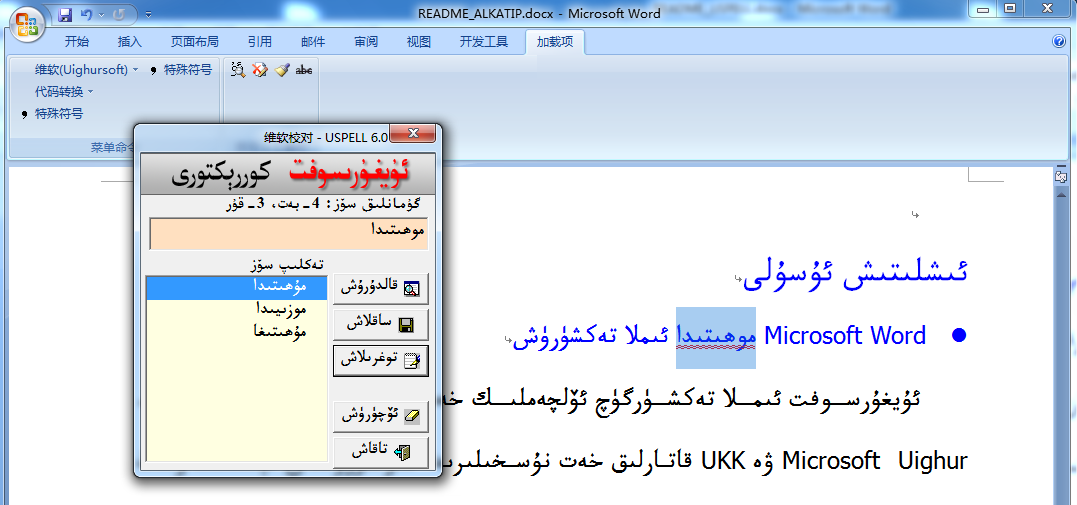
Task: Expand the undo history dropdown arrow
Action: pos(102,14)
